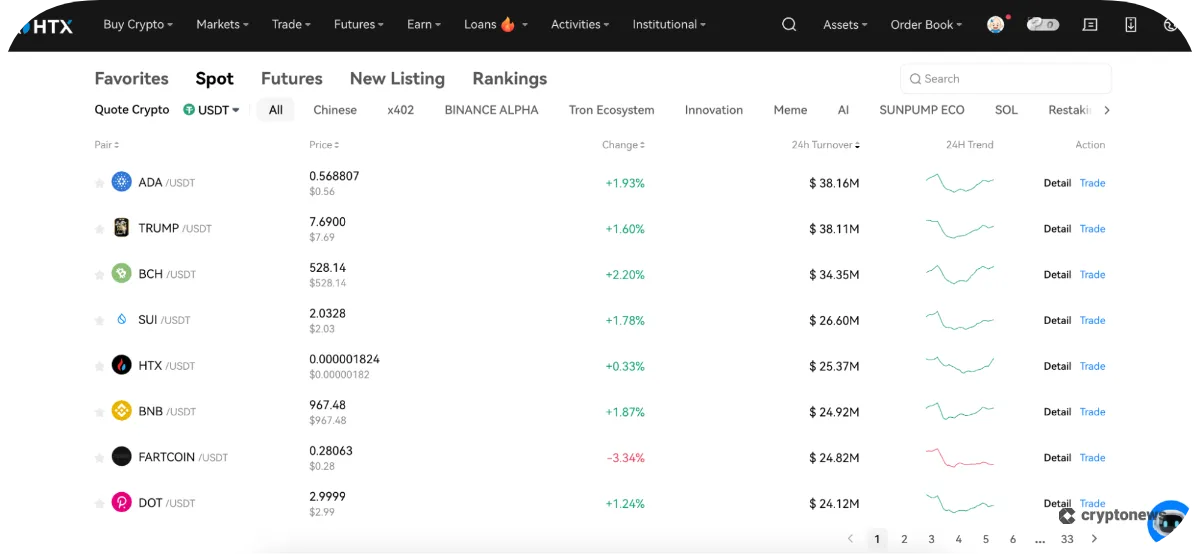
Task: Toggle favorite star for SUI/USDT
Action: tap(99, 321)
